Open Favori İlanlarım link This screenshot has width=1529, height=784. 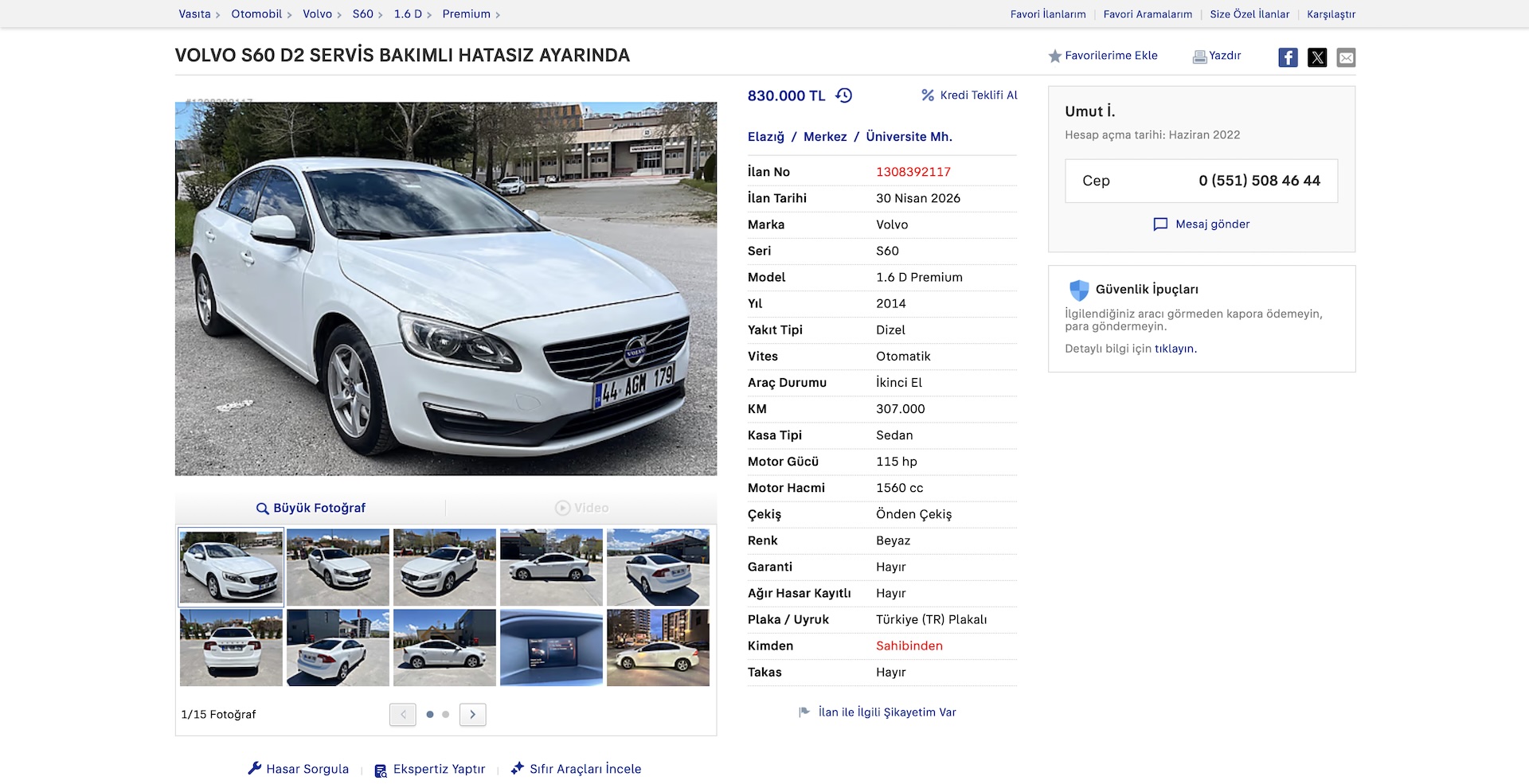click(x=1048, y=14)
